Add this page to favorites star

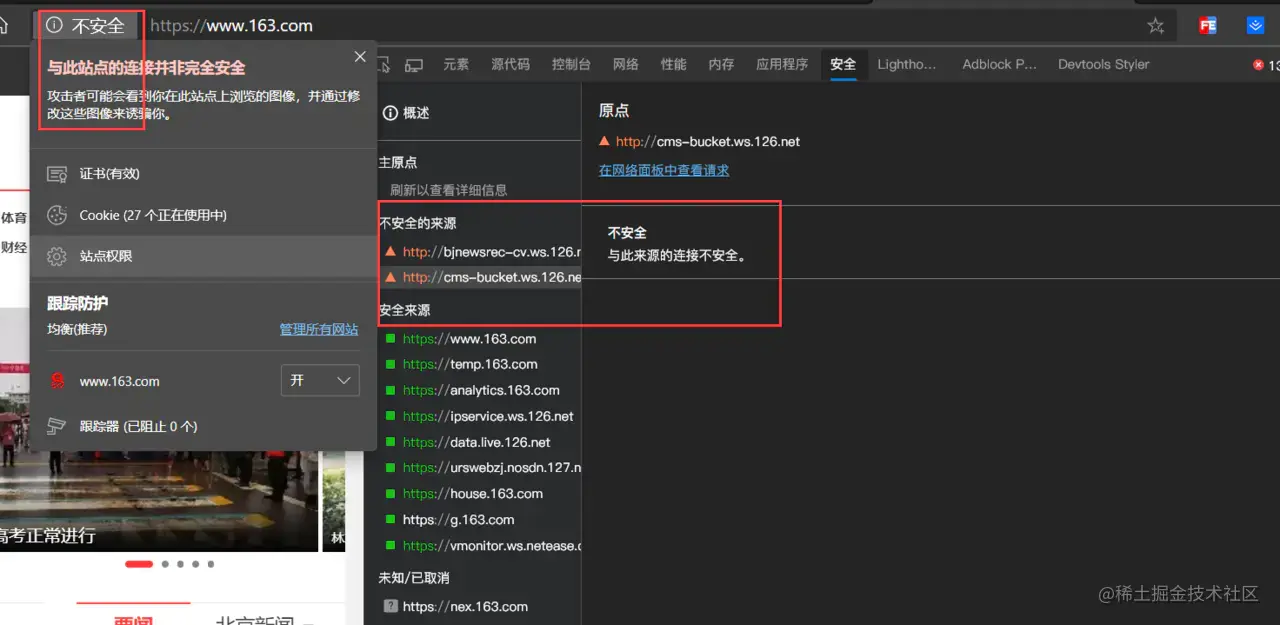tap(1156, 26)
